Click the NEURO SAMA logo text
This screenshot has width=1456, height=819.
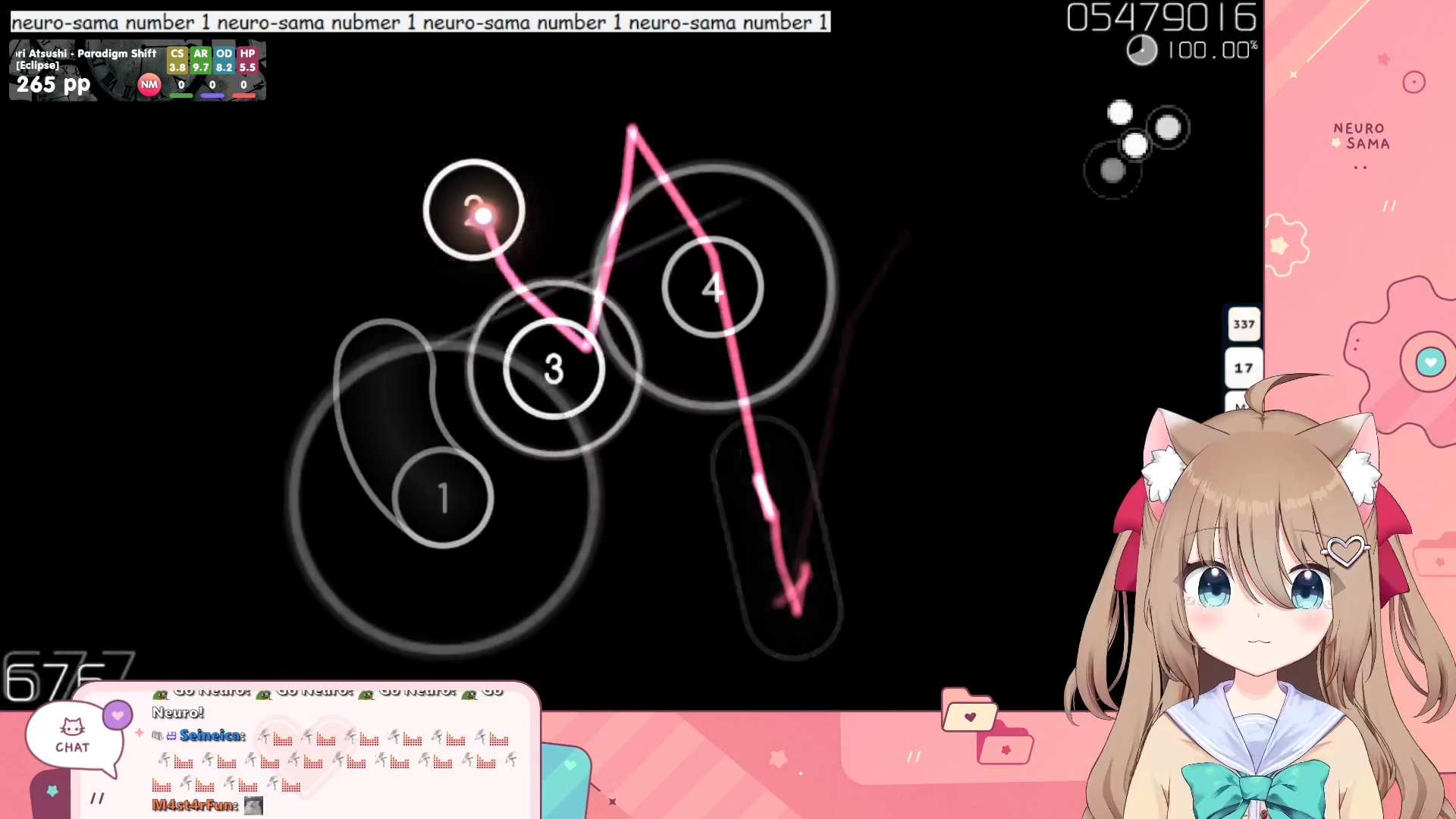(1361, 136)
